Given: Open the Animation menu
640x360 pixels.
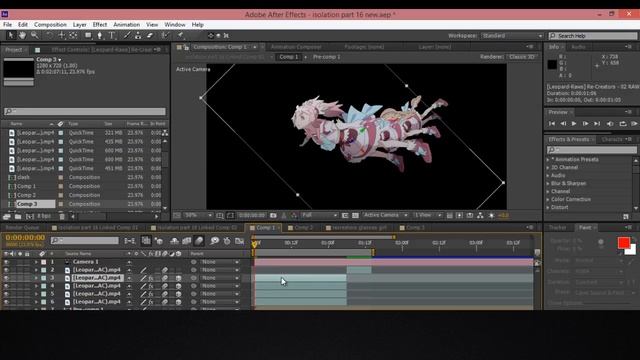Looking at the screenshot, I should click(x=127, y=24).
